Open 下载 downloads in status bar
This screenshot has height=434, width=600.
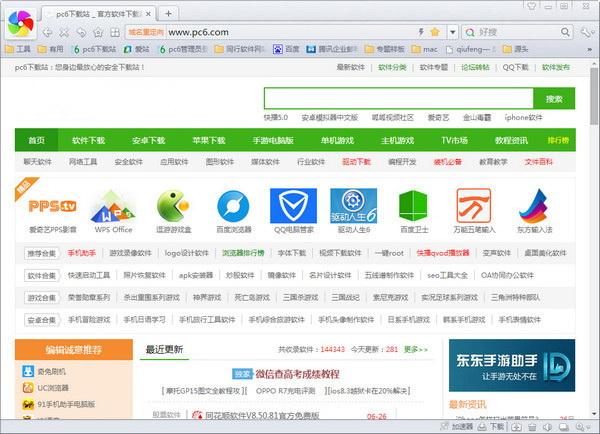click(491, 426)
